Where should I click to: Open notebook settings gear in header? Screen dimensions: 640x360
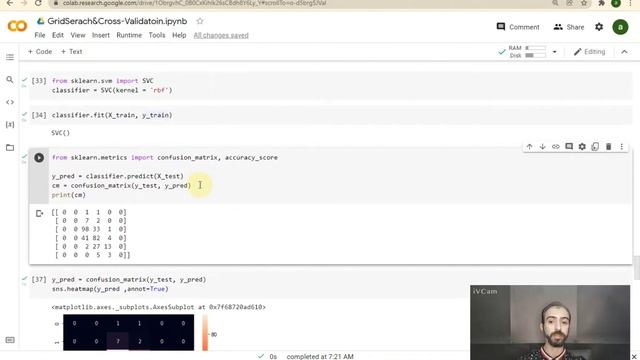[x=599, y=27]
